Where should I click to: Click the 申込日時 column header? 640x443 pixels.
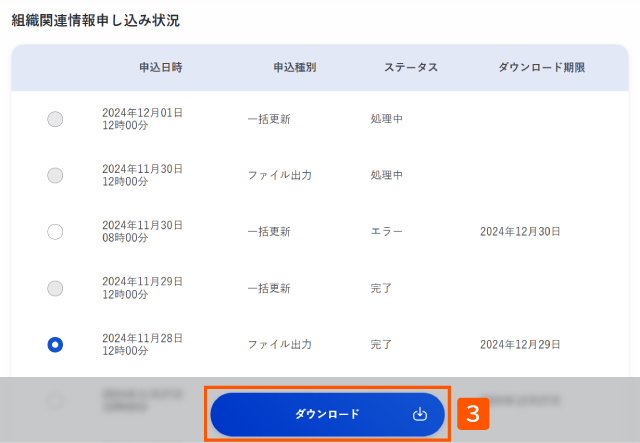point(161,67)
